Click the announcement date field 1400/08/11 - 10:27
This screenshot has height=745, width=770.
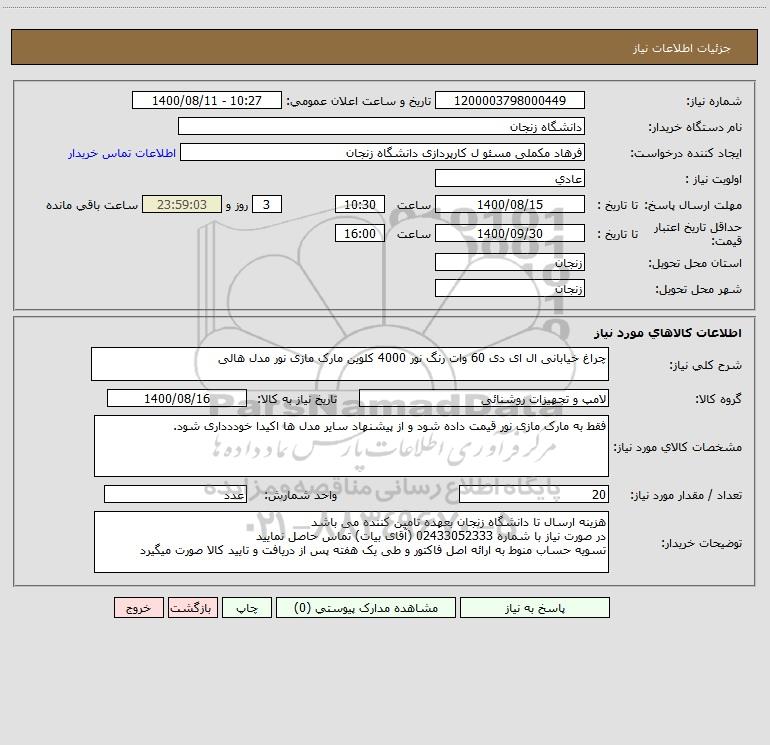(207, 100)
